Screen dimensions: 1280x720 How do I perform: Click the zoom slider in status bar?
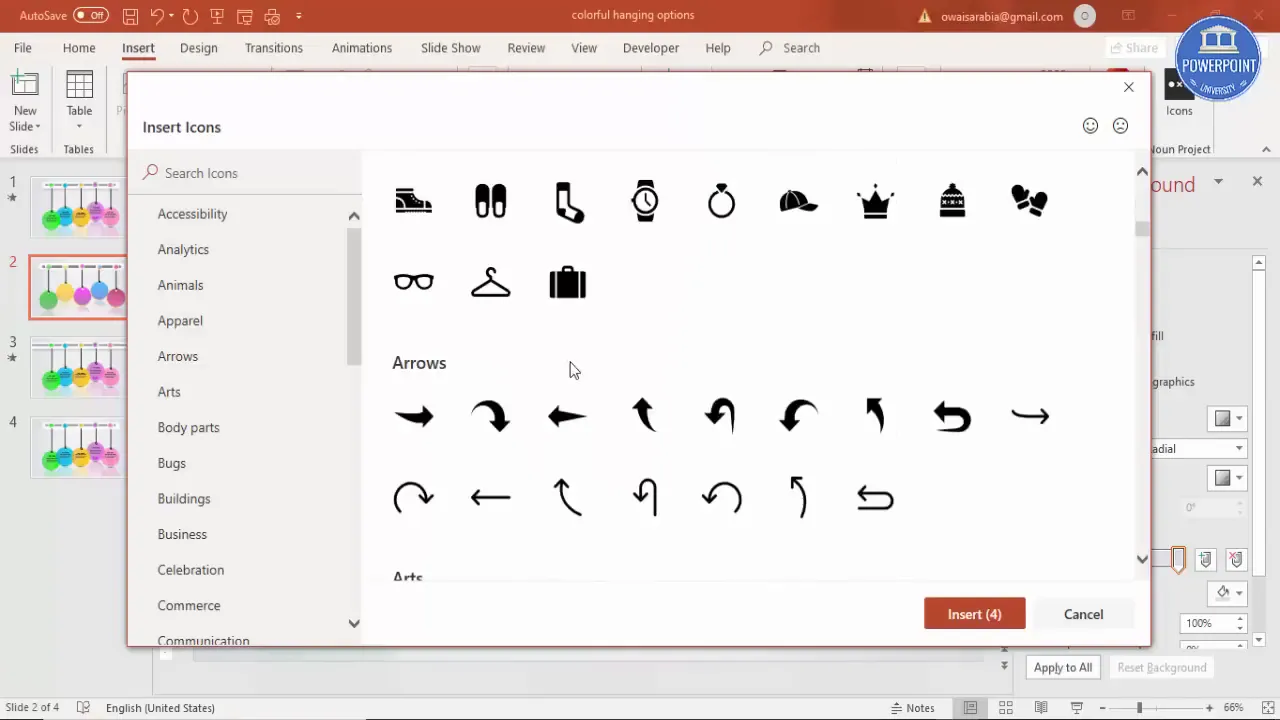coord(1139,708)
